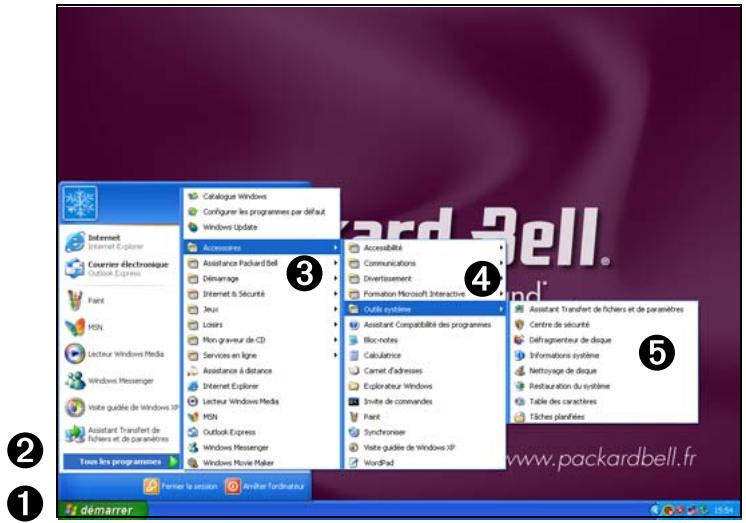
Task: Open Visite guidée de Windows XP left panel
Action: coord(122,407)
